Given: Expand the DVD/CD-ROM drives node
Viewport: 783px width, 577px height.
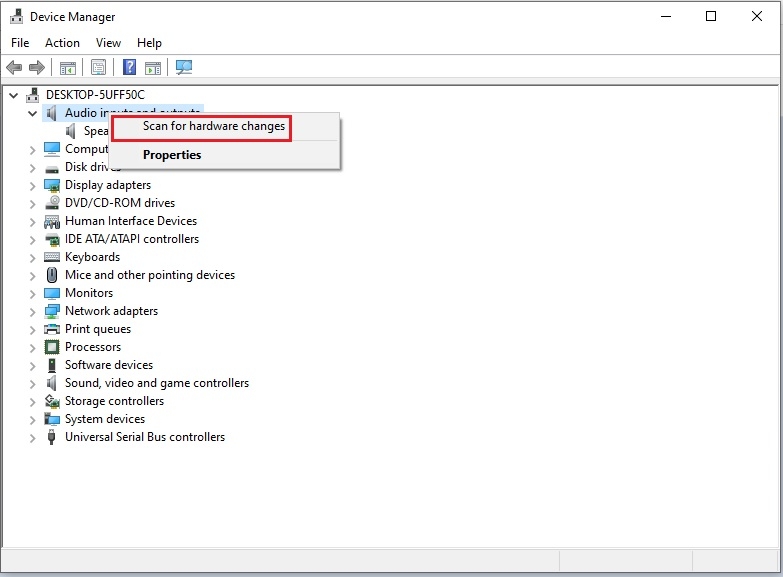Looking at the screenshot, I should [32, 204].
